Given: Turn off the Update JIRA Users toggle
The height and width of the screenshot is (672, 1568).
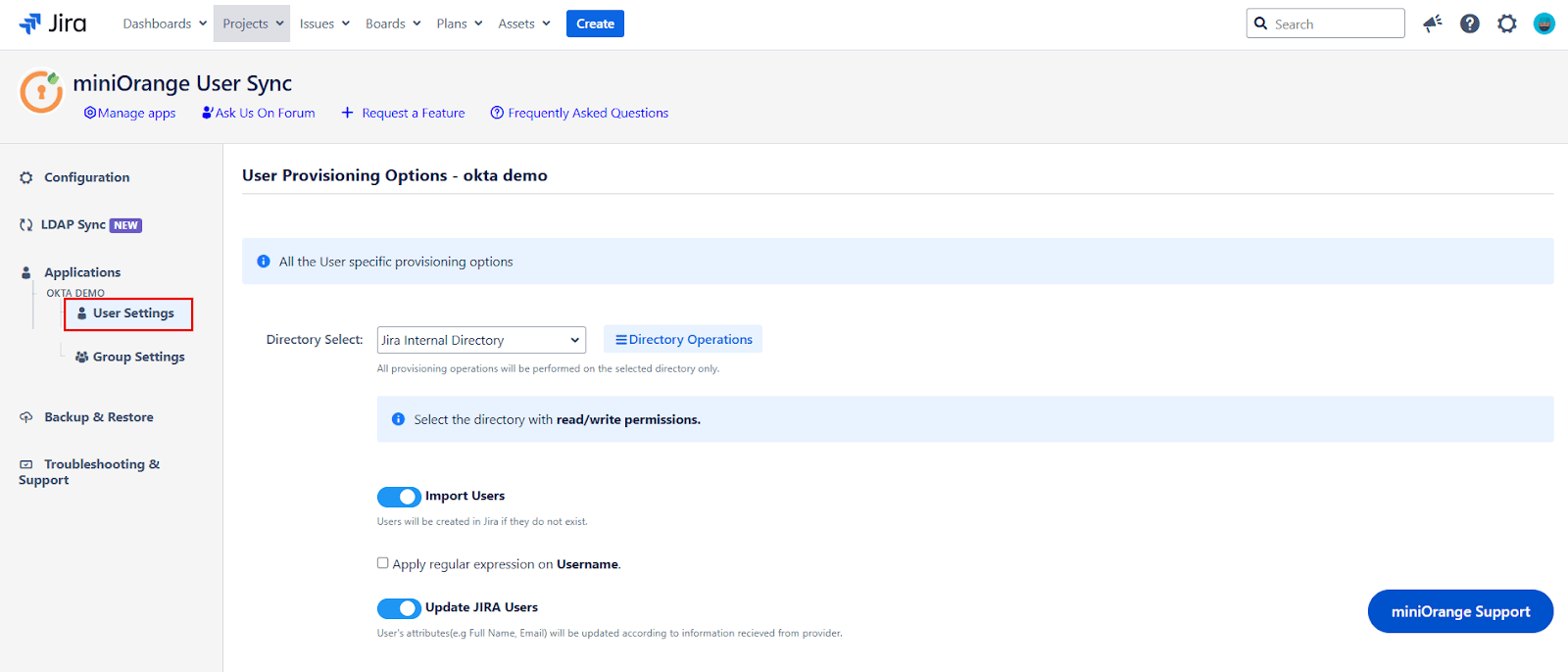Looking at the screenshot, I should click(399, 608).
